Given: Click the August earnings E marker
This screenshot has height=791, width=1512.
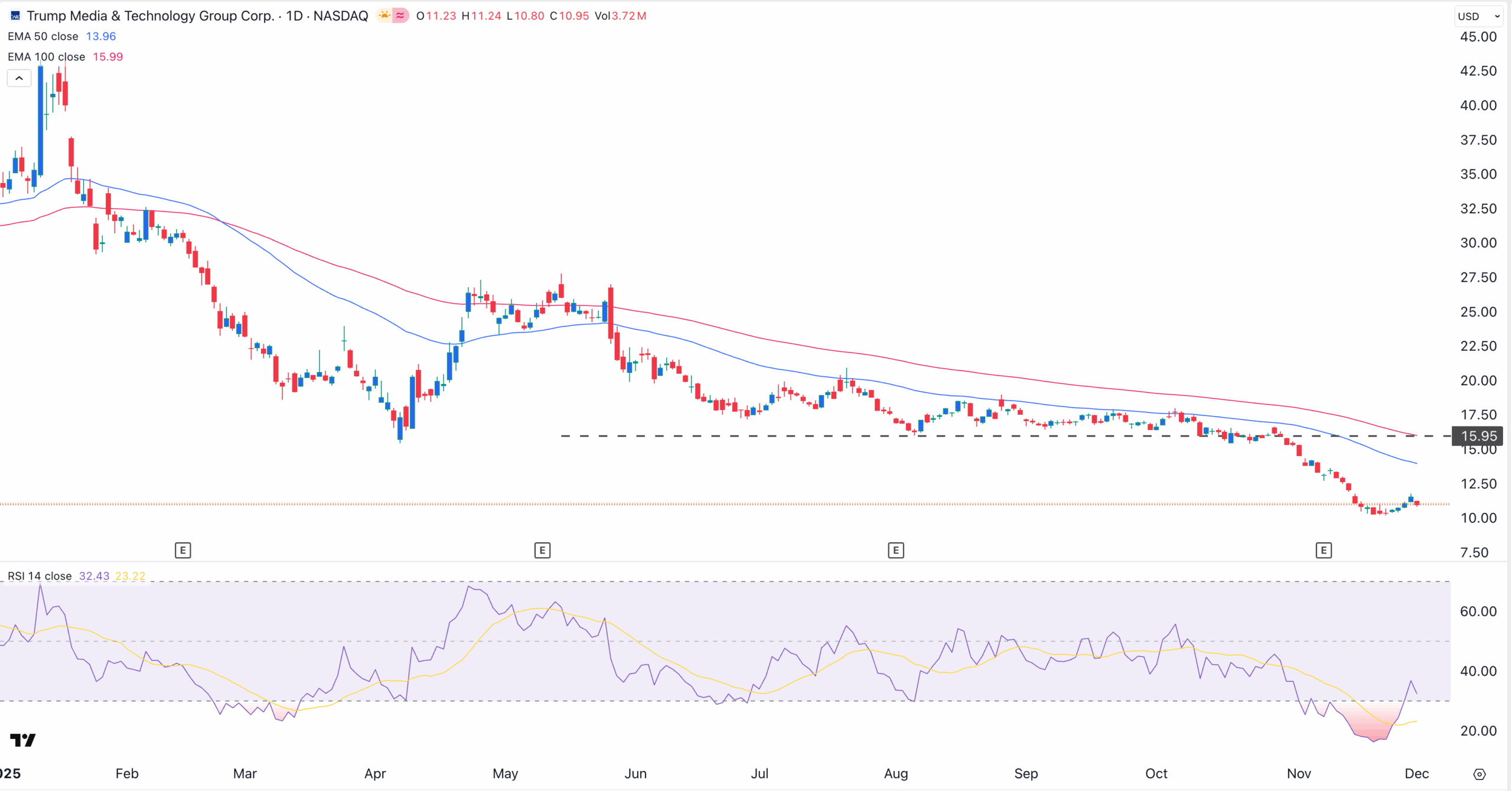Looking at the screenshot, I should pyautogui.click(x=895, y=551).
